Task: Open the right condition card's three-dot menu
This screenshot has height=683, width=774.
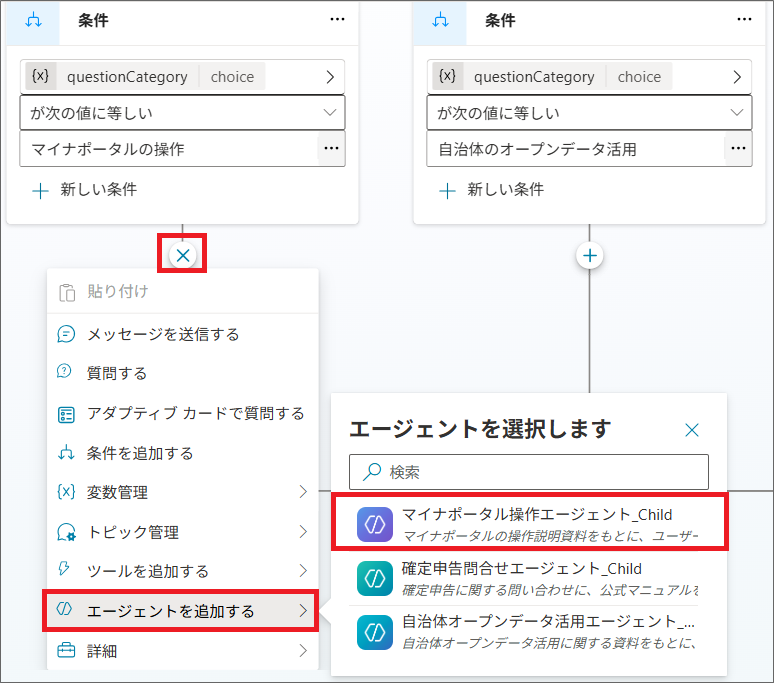Action: (743, 19)
